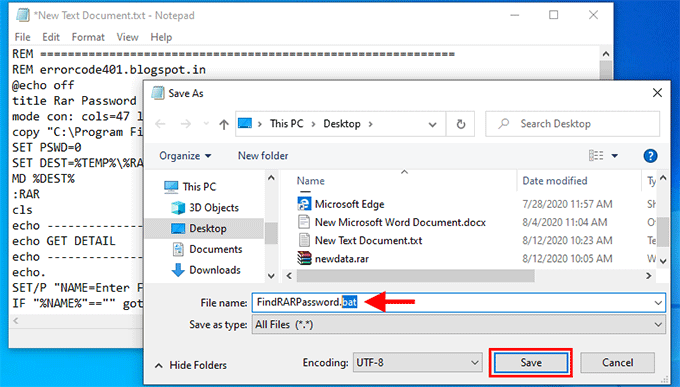Image resolution: width=680 pixels, height=387 pixels.
Task: Sort by Date modified column header
Action: 555,181
